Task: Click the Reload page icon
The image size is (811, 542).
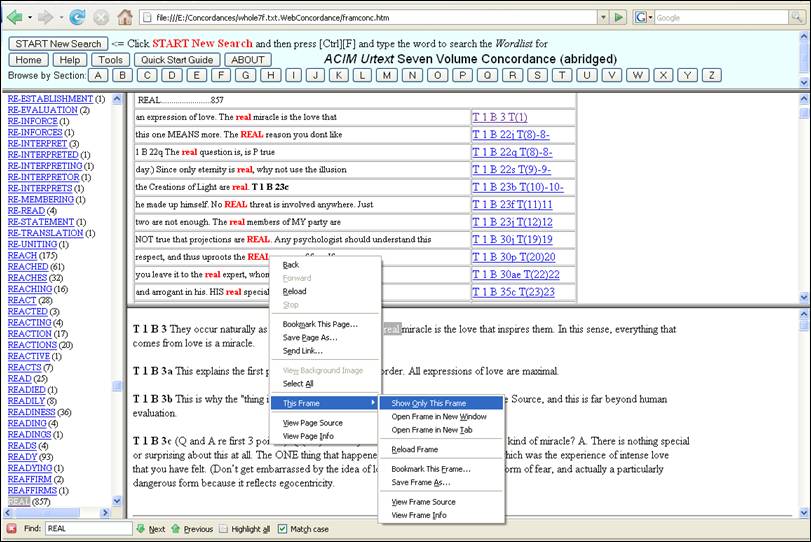Action: coord(78,18)
